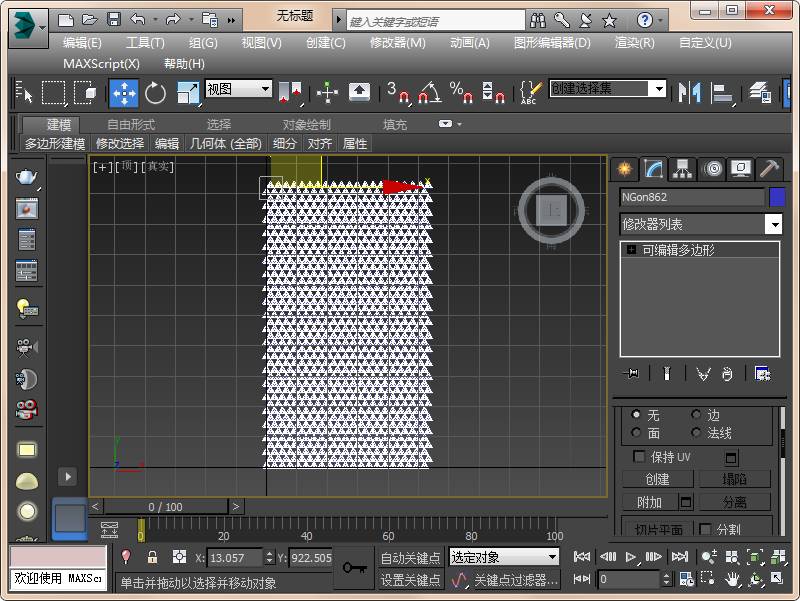
Task: Expand the 可编辑多边形 stack entry plus
Action: (632, 249)
